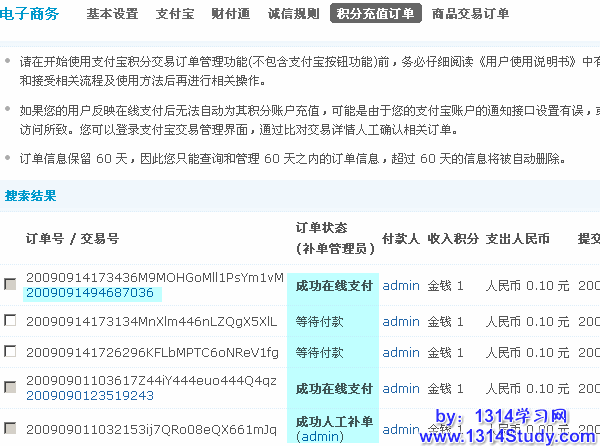Viewport: 600px width, 446px height.
Task: Open the (admin) 补单管理员 link
Action: coord(320,437)
